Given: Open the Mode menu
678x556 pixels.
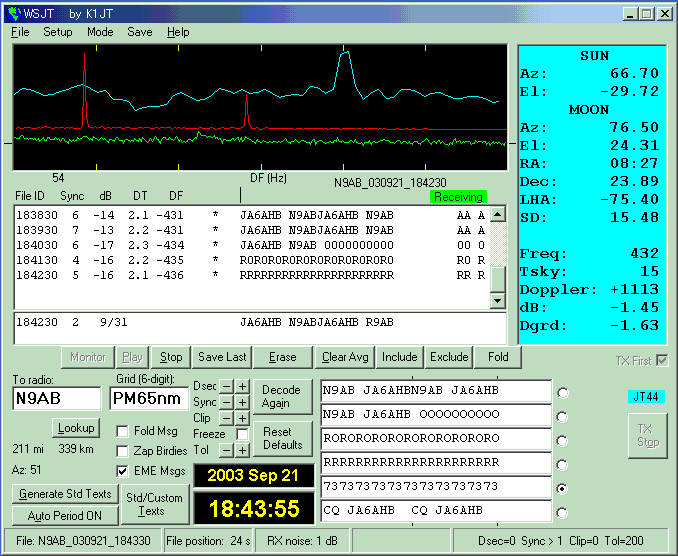Looking at the screenshot, I should tap(100, 32).
